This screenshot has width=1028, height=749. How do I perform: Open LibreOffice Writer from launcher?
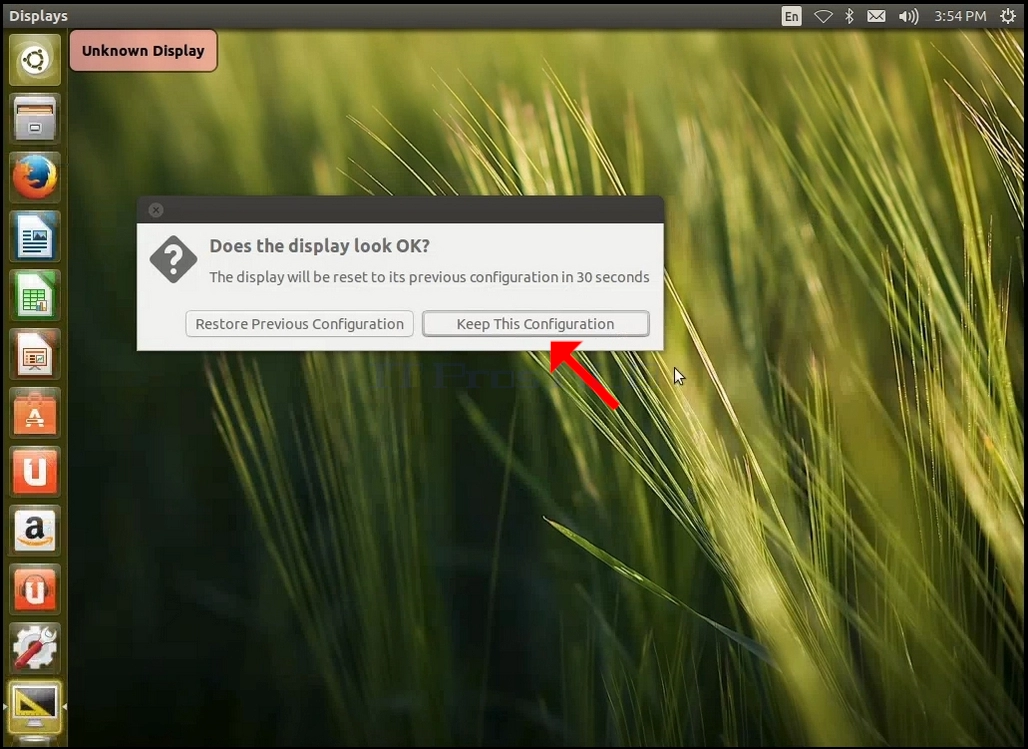pyautogui.click(x=35, y=236)
